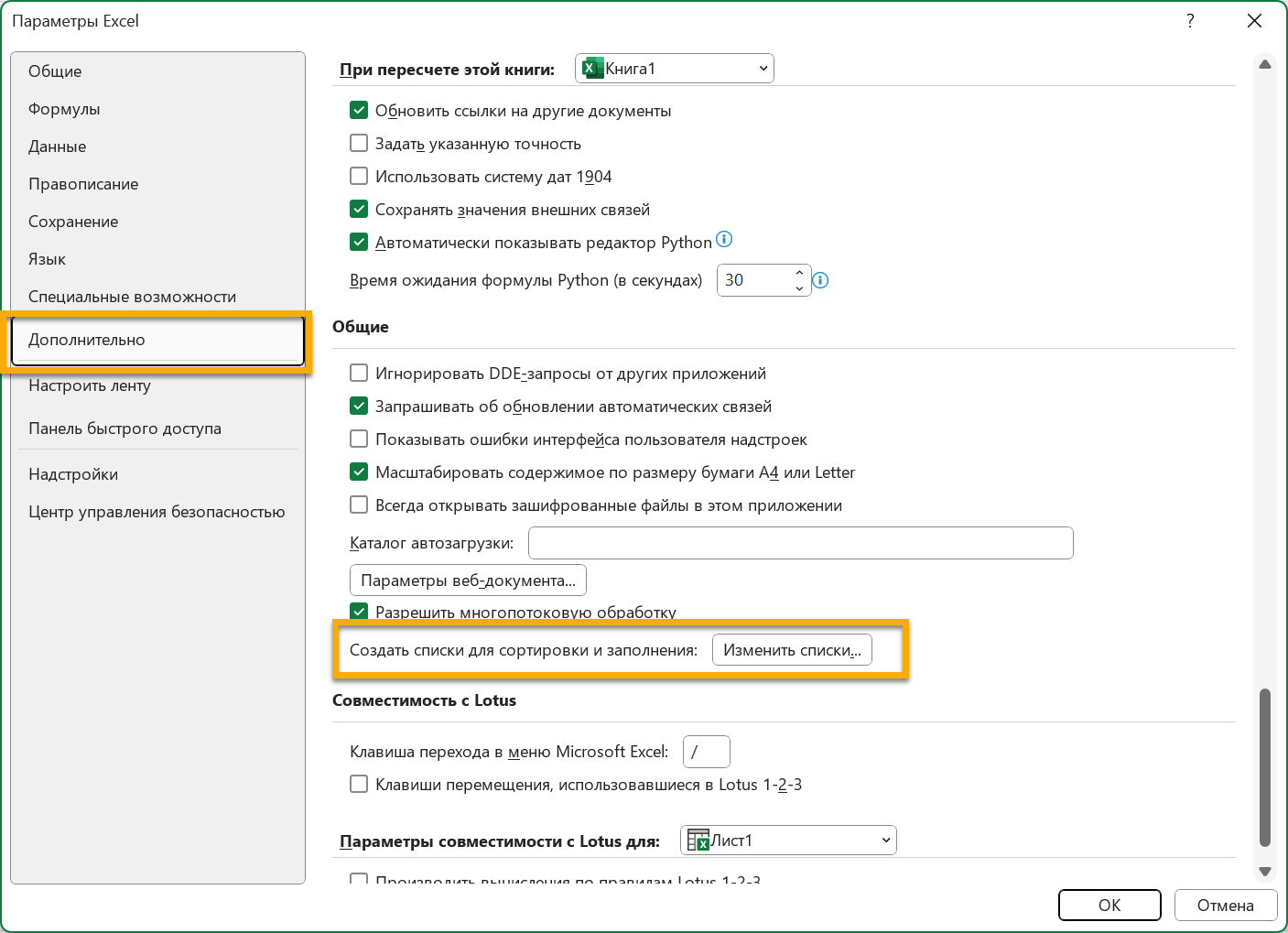Viewport: 1288px width, 933px height.
Task: Click scrollbar up arrow
Action: pos(1265,65)
